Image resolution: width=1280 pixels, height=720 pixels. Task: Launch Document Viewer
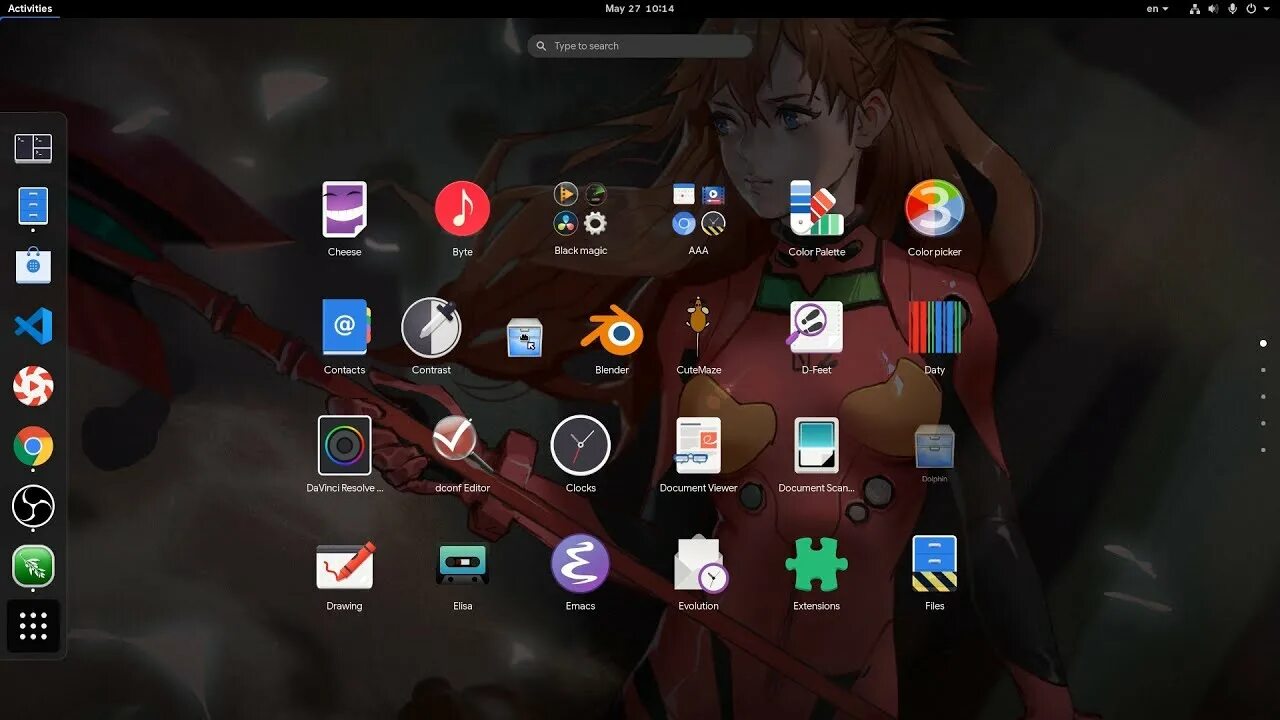coord(698,445)
